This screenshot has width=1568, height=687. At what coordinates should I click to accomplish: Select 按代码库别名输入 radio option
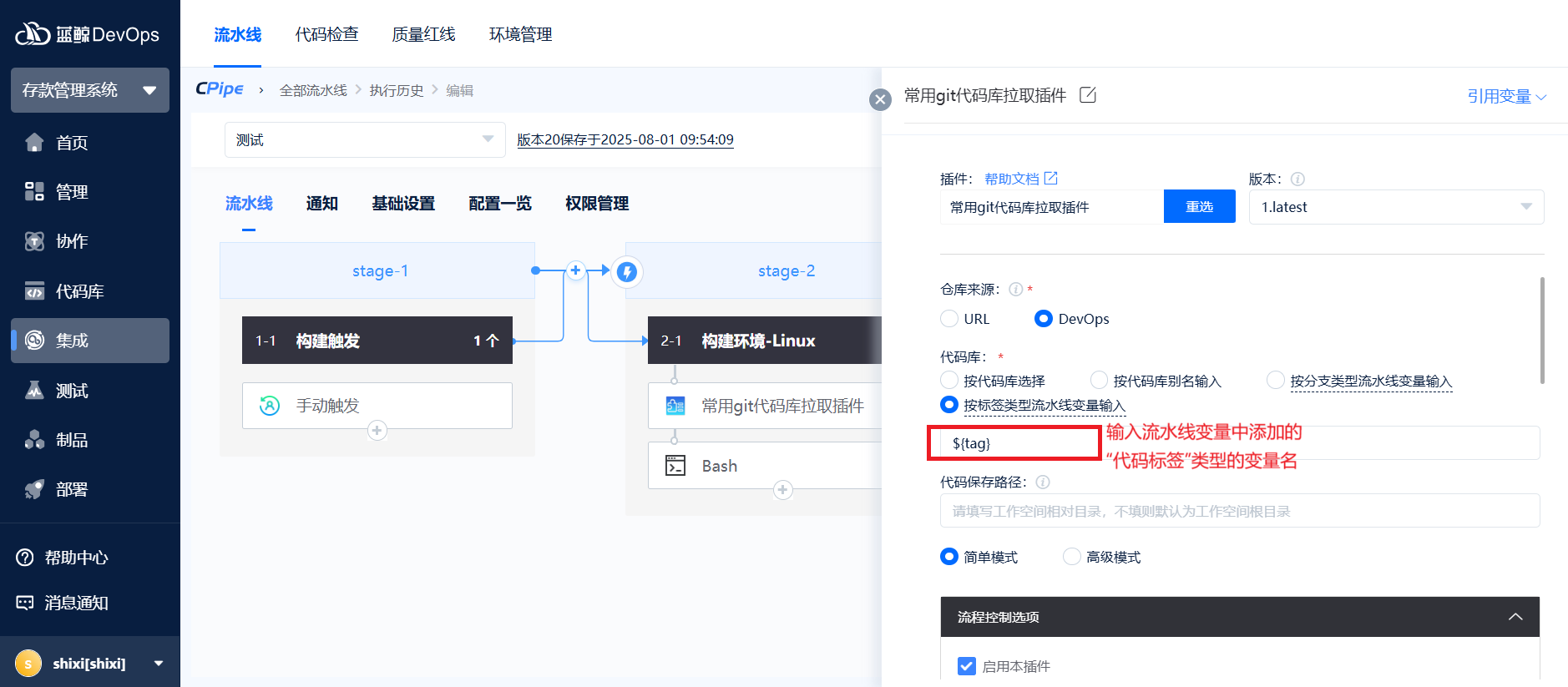pos(1100,381)
